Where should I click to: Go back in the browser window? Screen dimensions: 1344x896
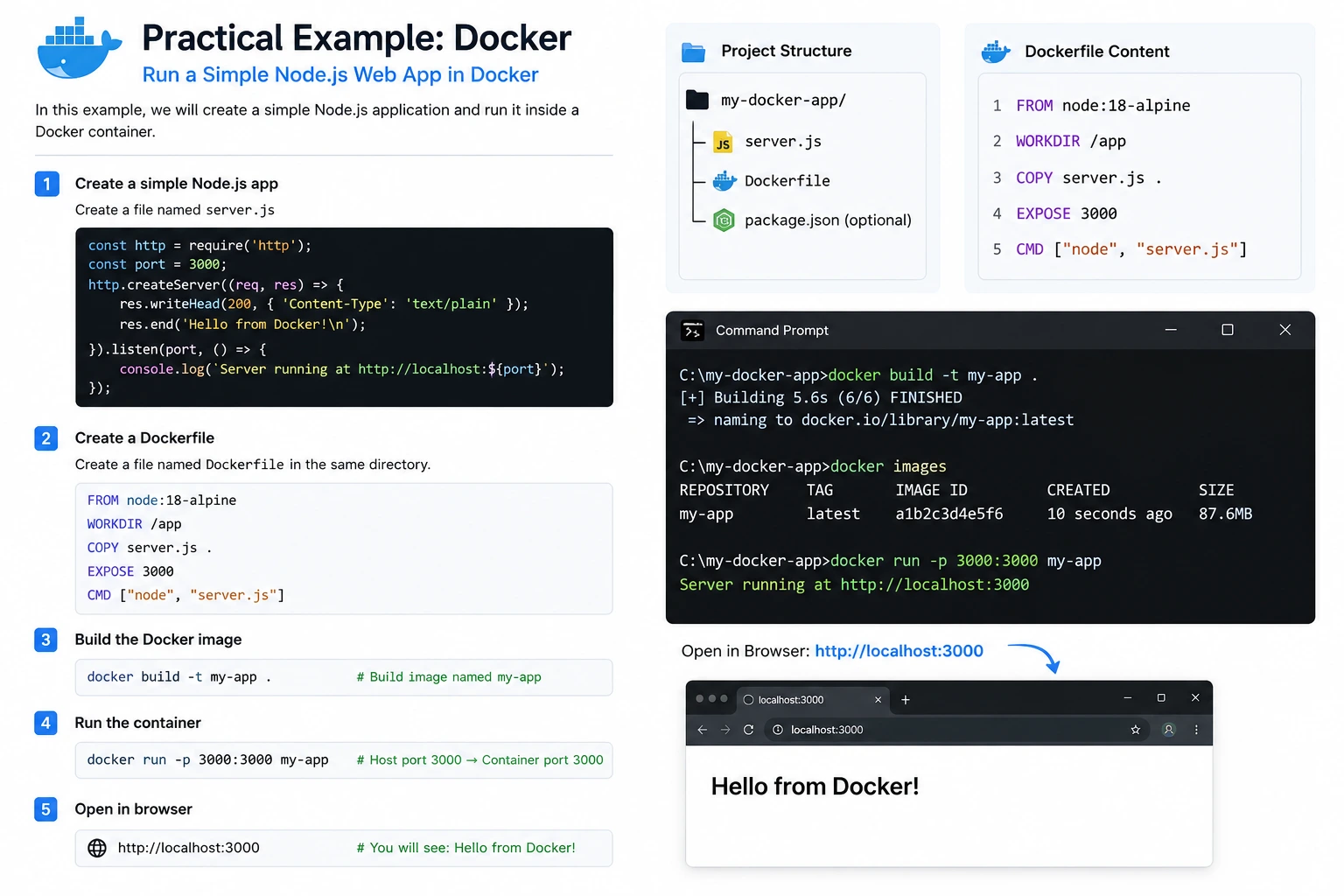(x=702, y=730)
